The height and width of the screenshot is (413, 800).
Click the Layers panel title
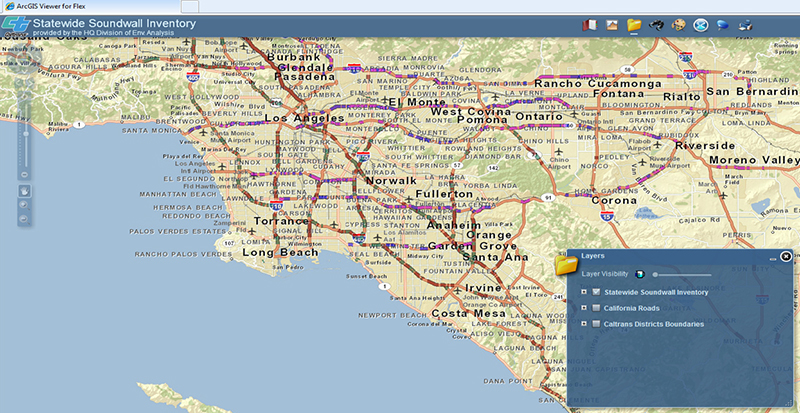(x=593, y=256)
